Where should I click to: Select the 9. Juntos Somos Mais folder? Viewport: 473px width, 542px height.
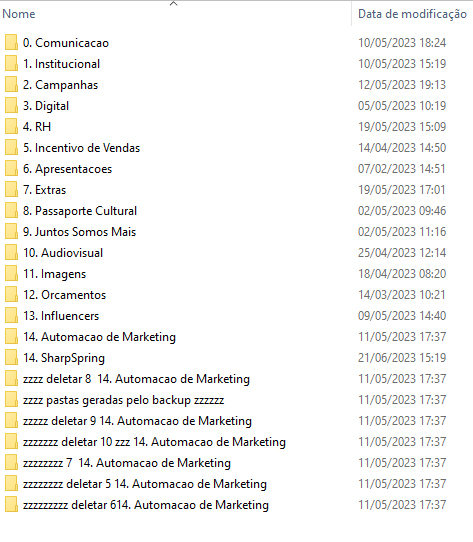[x=80, y=232]
